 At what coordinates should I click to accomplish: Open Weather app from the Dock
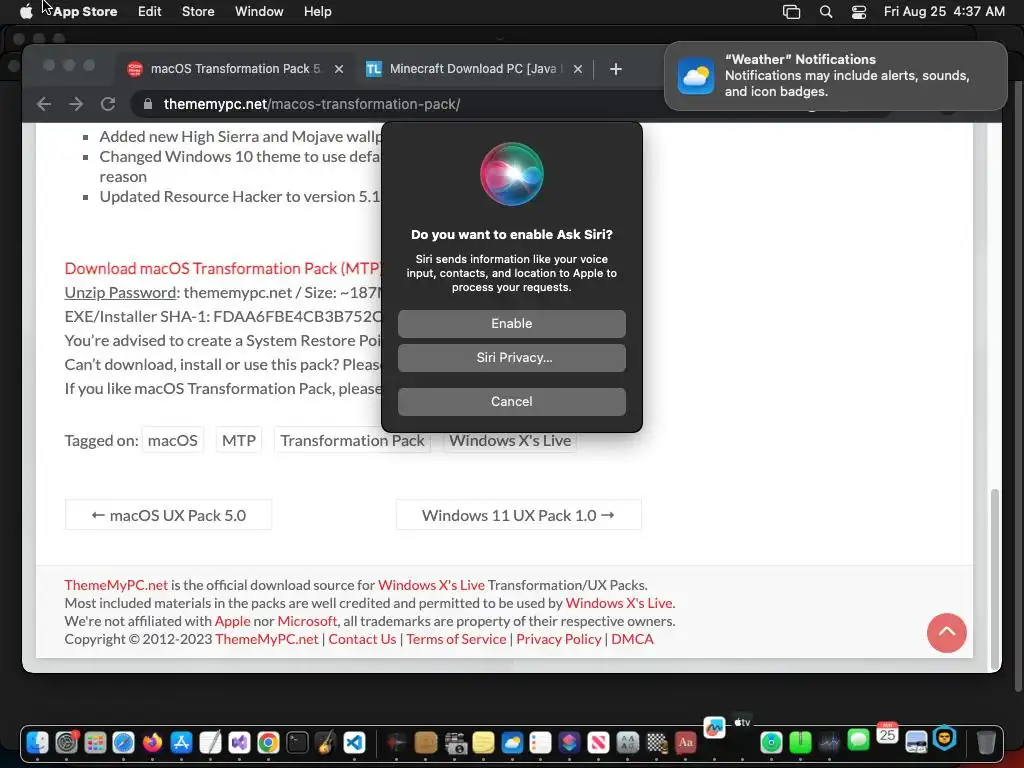click(x=512, y=743)
